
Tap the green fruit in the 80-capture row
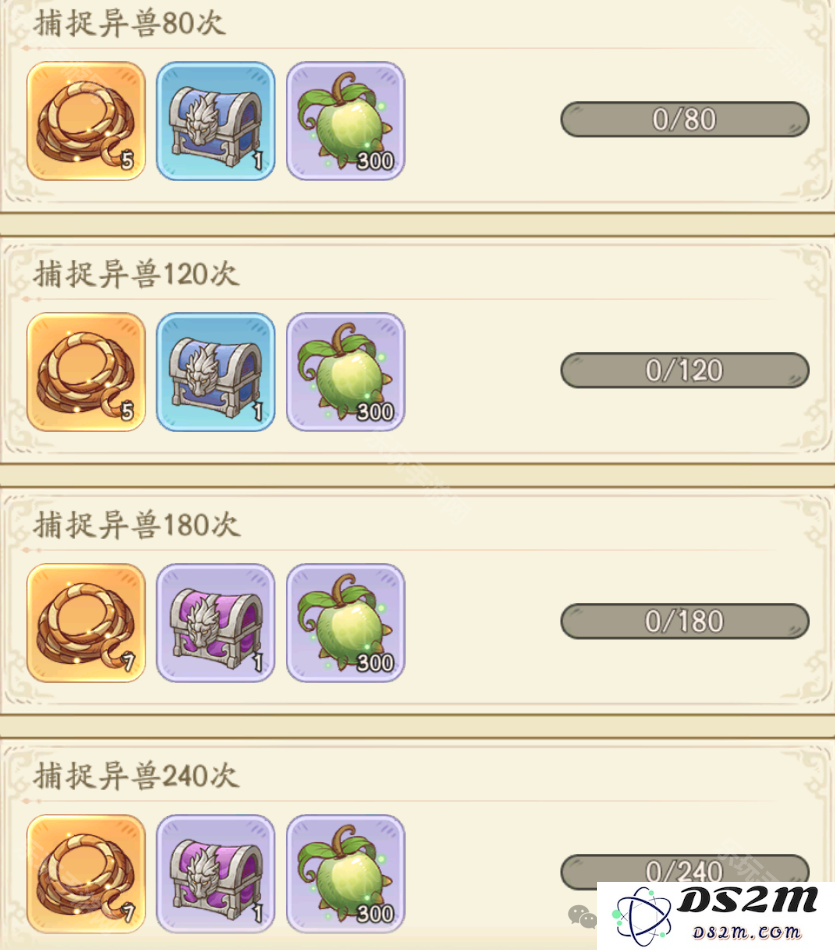coord(345,121)
